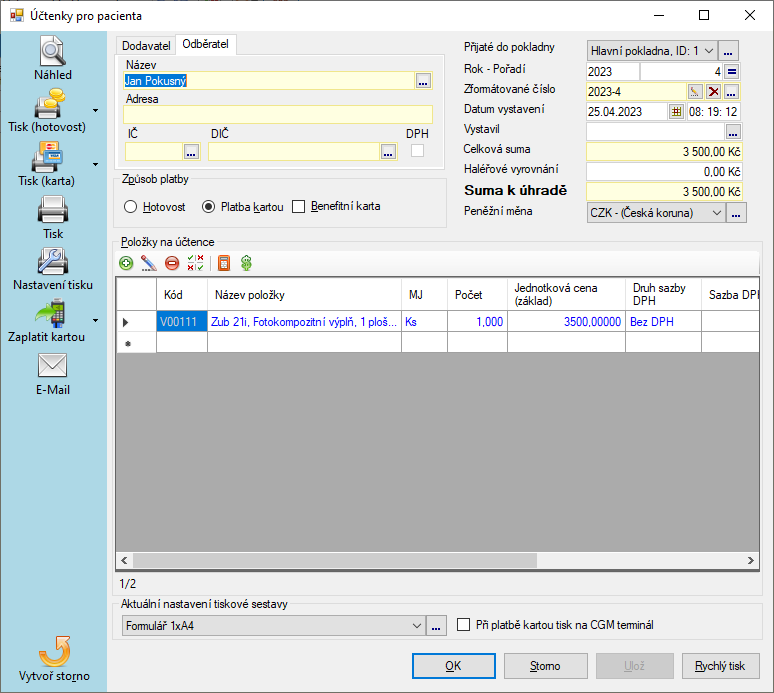Click the new row asterisk marker
Screen dimensions: 774x693
pyautogui.click(x=128, y=344)
